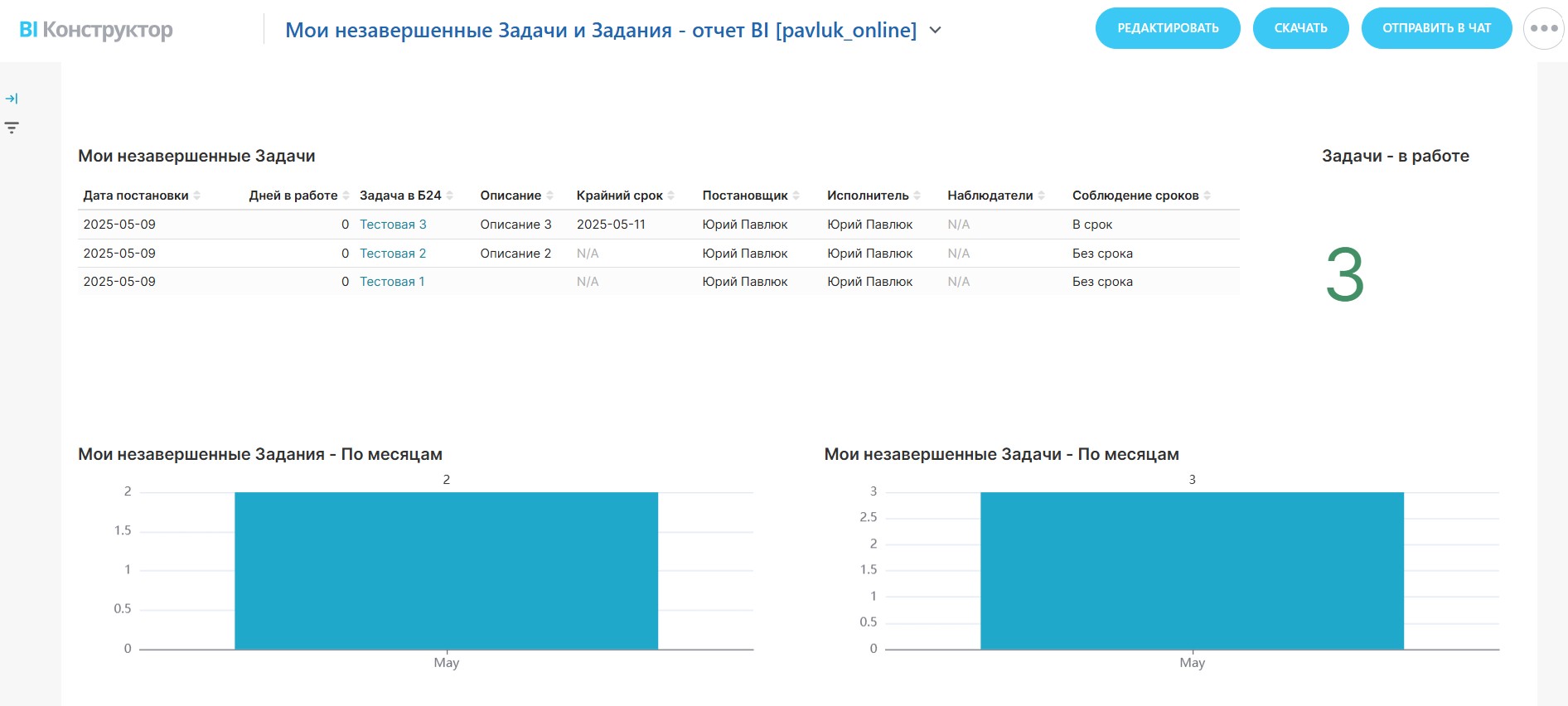Open the Тестовая 3 task link
Image resolution: width=1568 pixels, height=706 pixels.
(393, 225)
